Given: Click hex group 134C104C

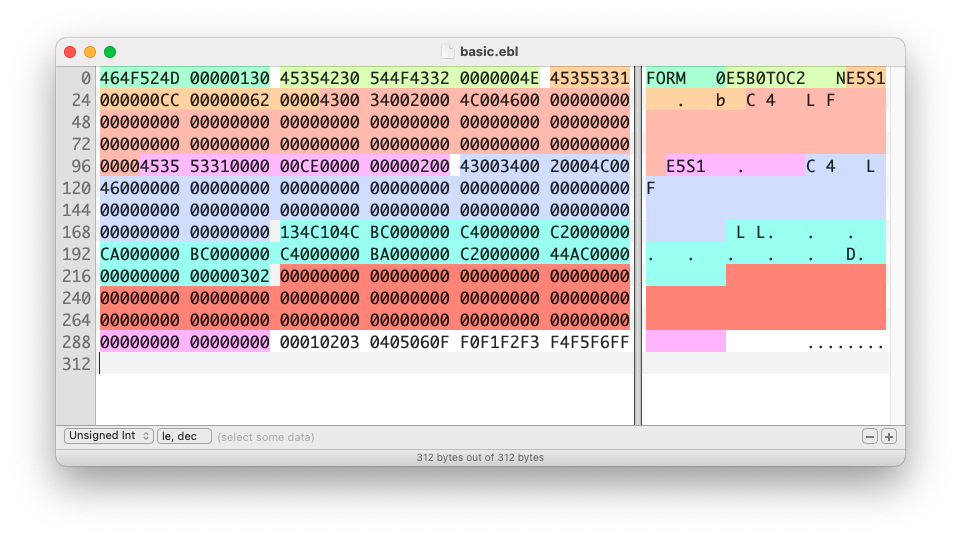Looking at the screenshot, I should click(x=319, y=232).
